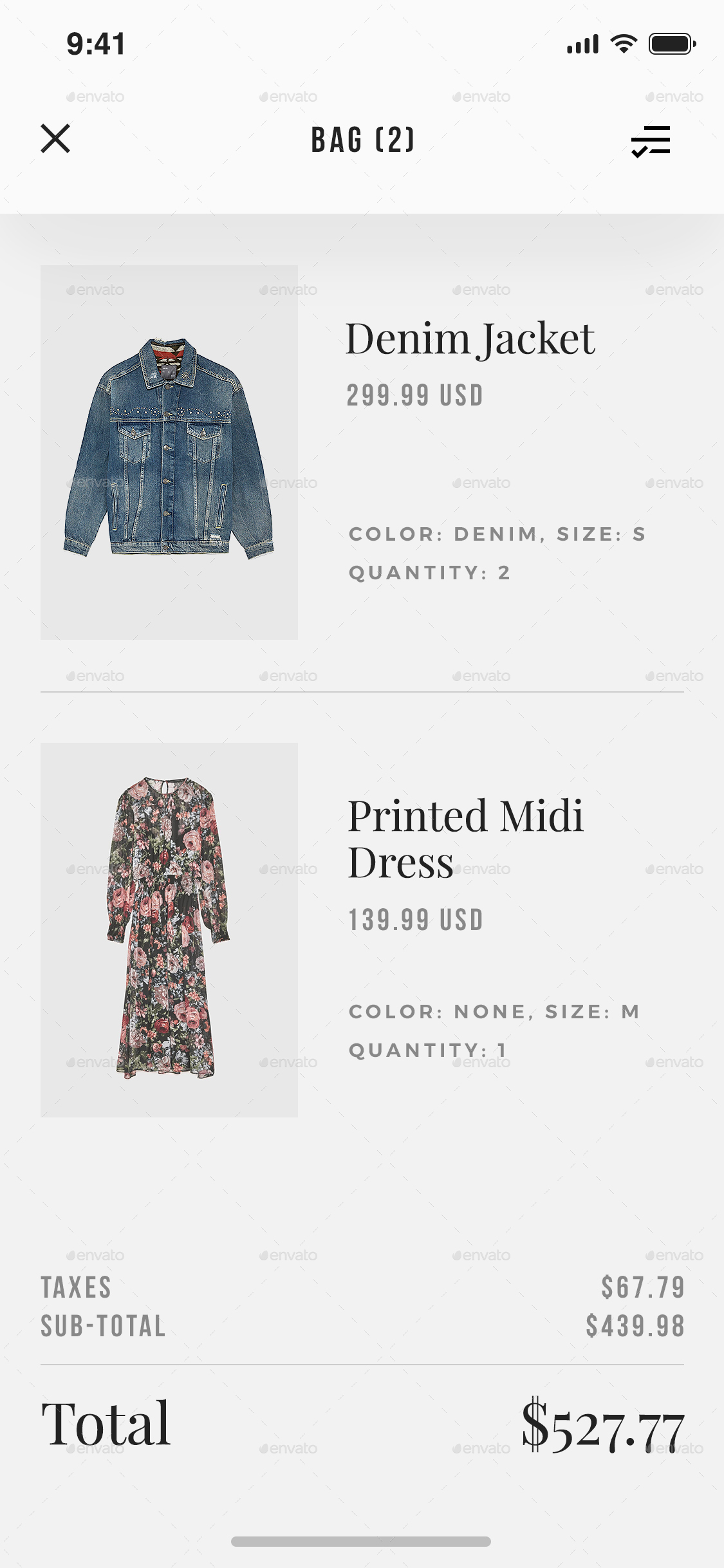Viewport: 724px width, 1568px height.
Task: Tap the BAG (2) header title
Action: pos(363,140)
